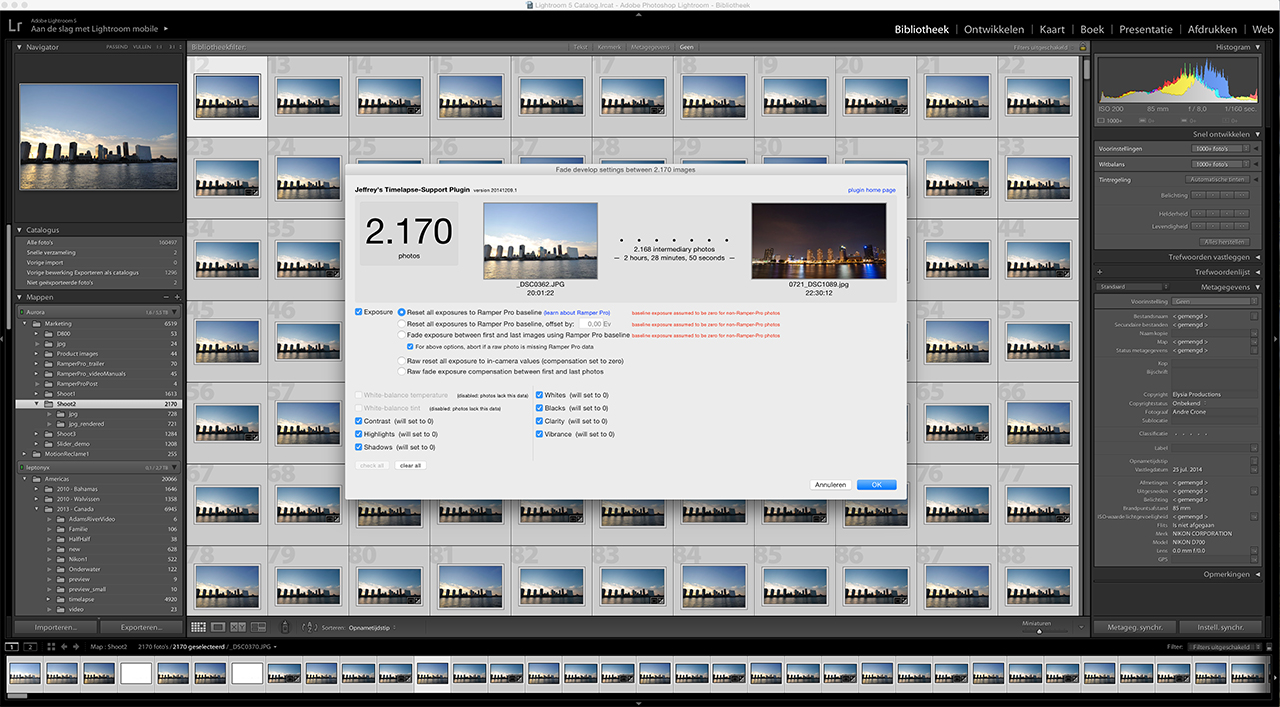Click the filter lock icon in the Library filter bar
The height and width of the screenshot is (707, 1280).
pyautogui.click(x=1081, y=47)
